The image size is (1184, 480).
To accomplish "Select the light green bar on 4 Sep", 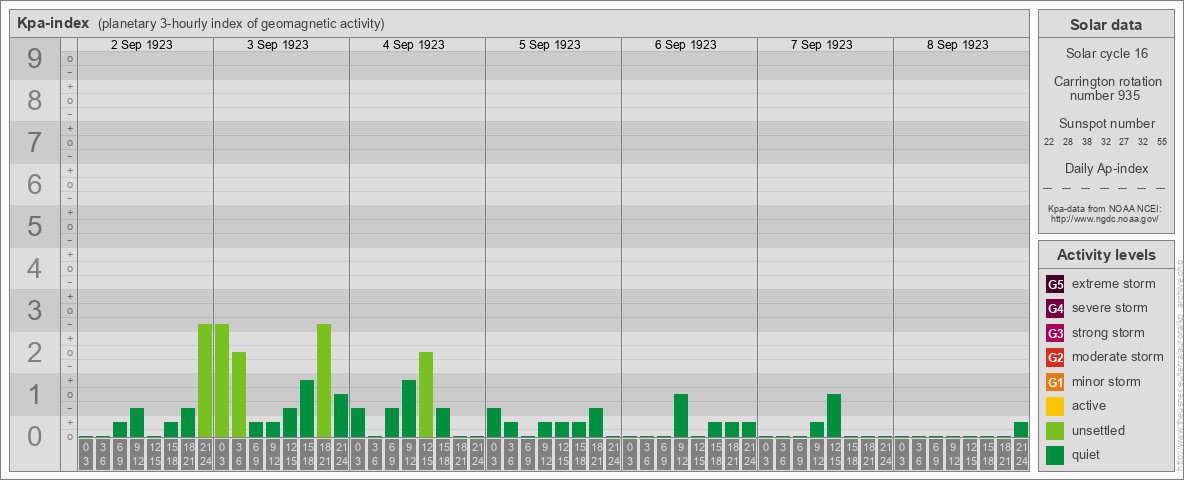I will (425, 394).
